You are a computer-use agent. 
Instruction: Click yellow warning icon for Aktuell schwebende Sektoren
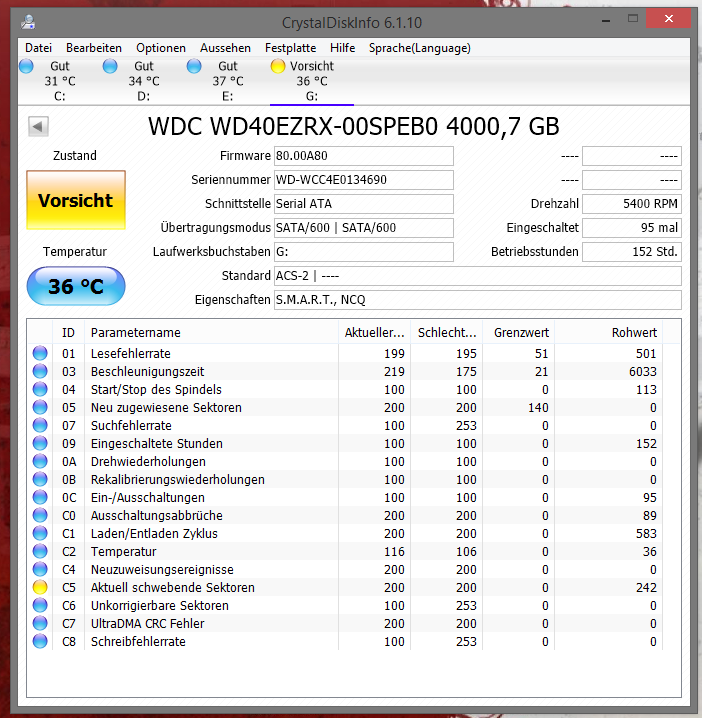(40, 587)
